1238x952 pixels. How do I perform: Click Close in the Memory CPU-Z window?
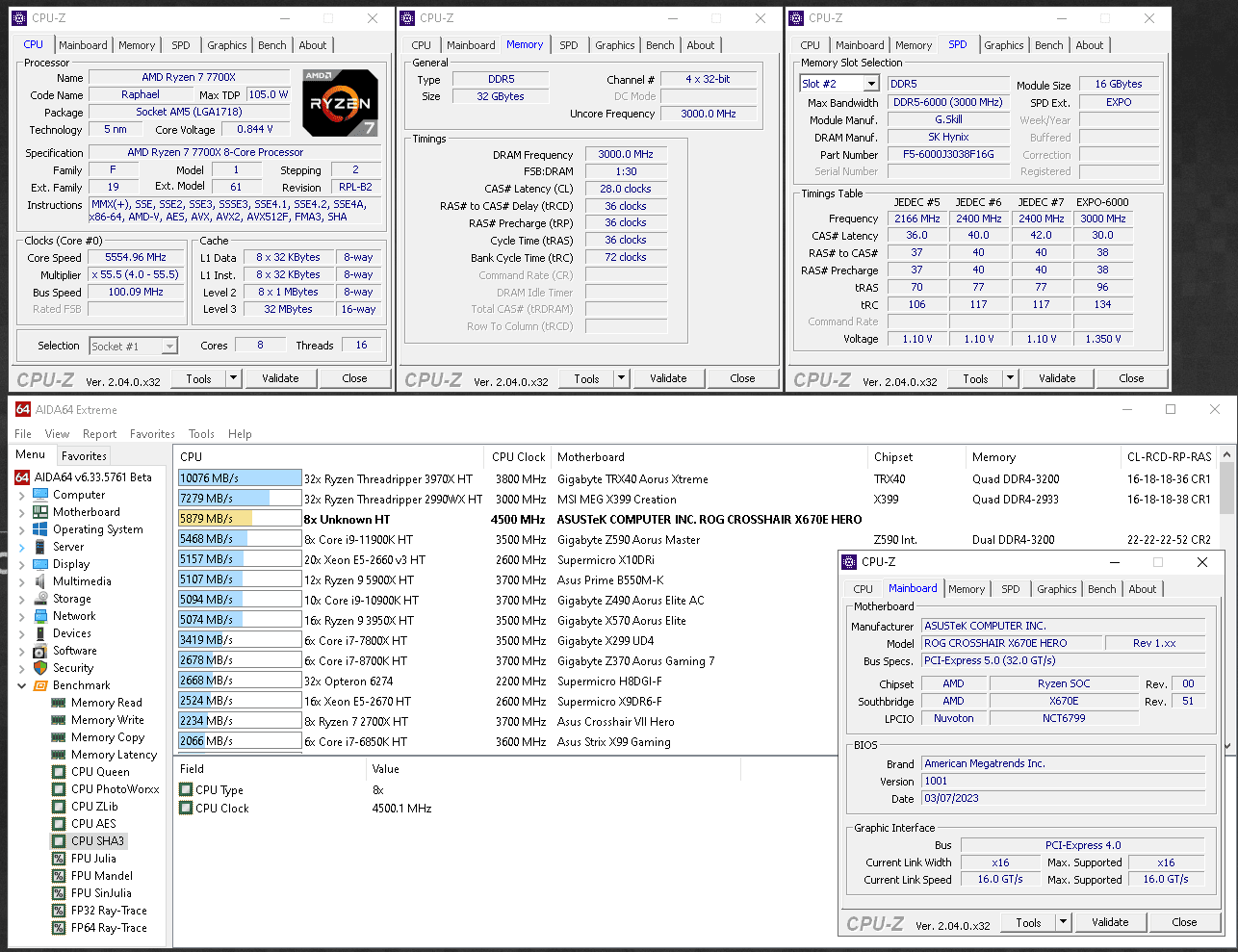pyautogui.click(x=742, y=378)
